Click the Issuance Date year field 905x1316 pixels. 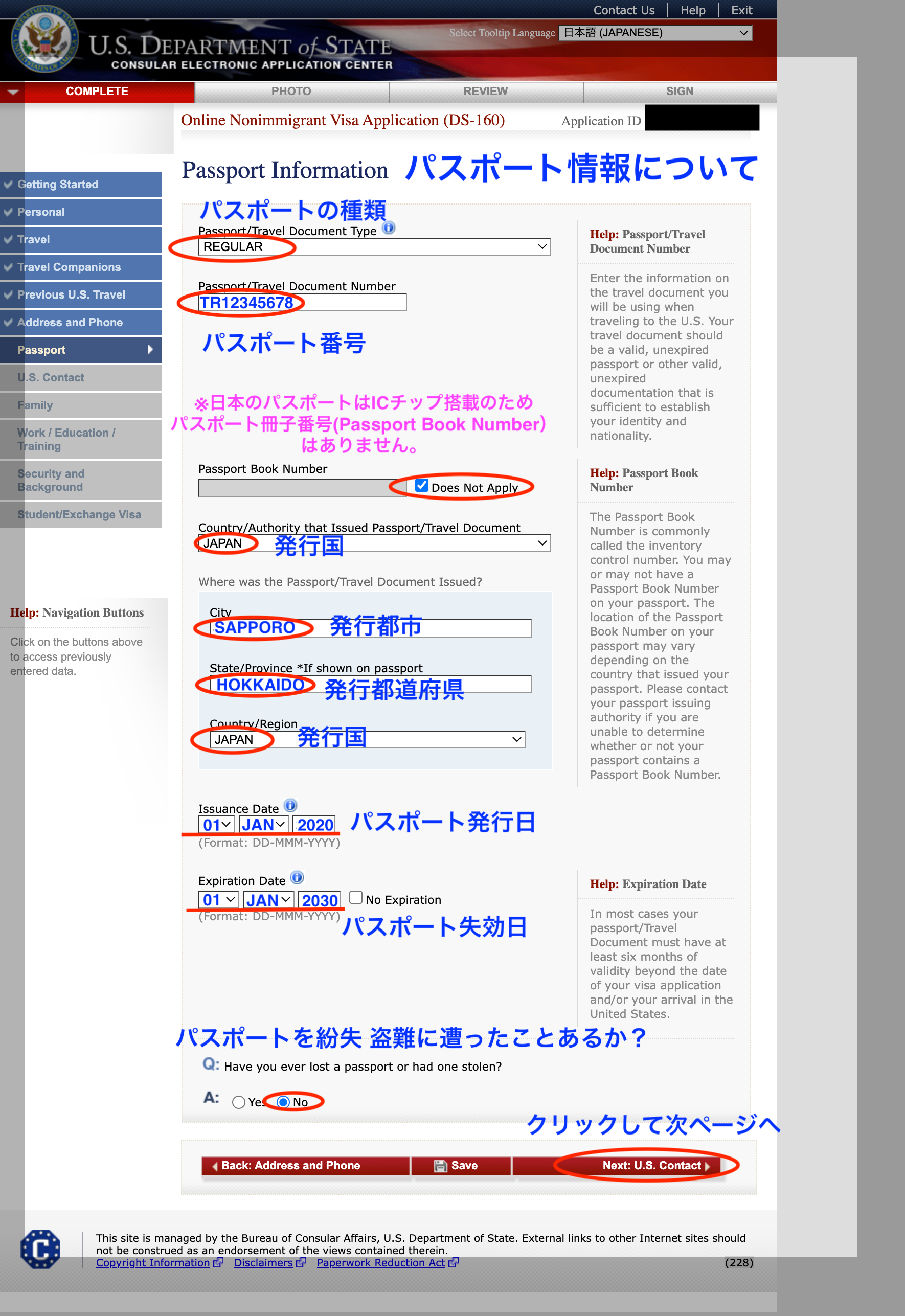pyautogui.click(x=314, y=825)
